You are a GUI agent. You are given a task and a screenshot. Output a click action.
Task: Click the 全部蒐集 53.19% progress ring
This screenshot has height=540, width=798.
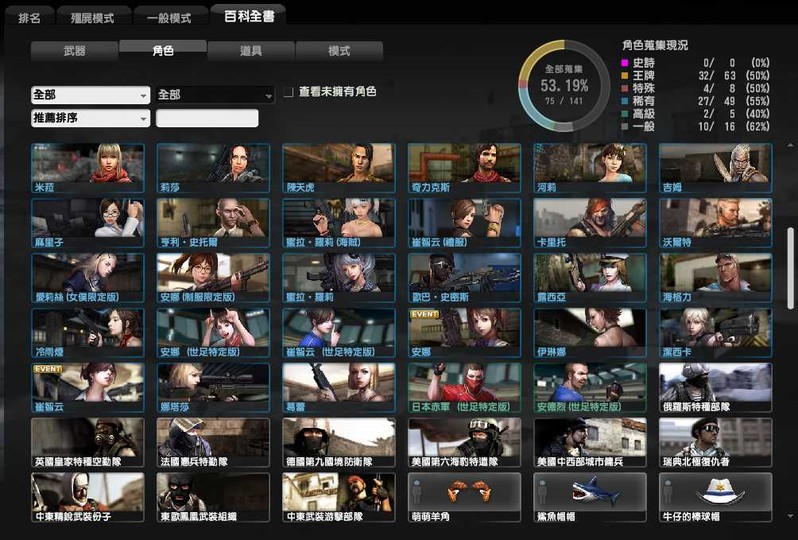click(564, 86)
